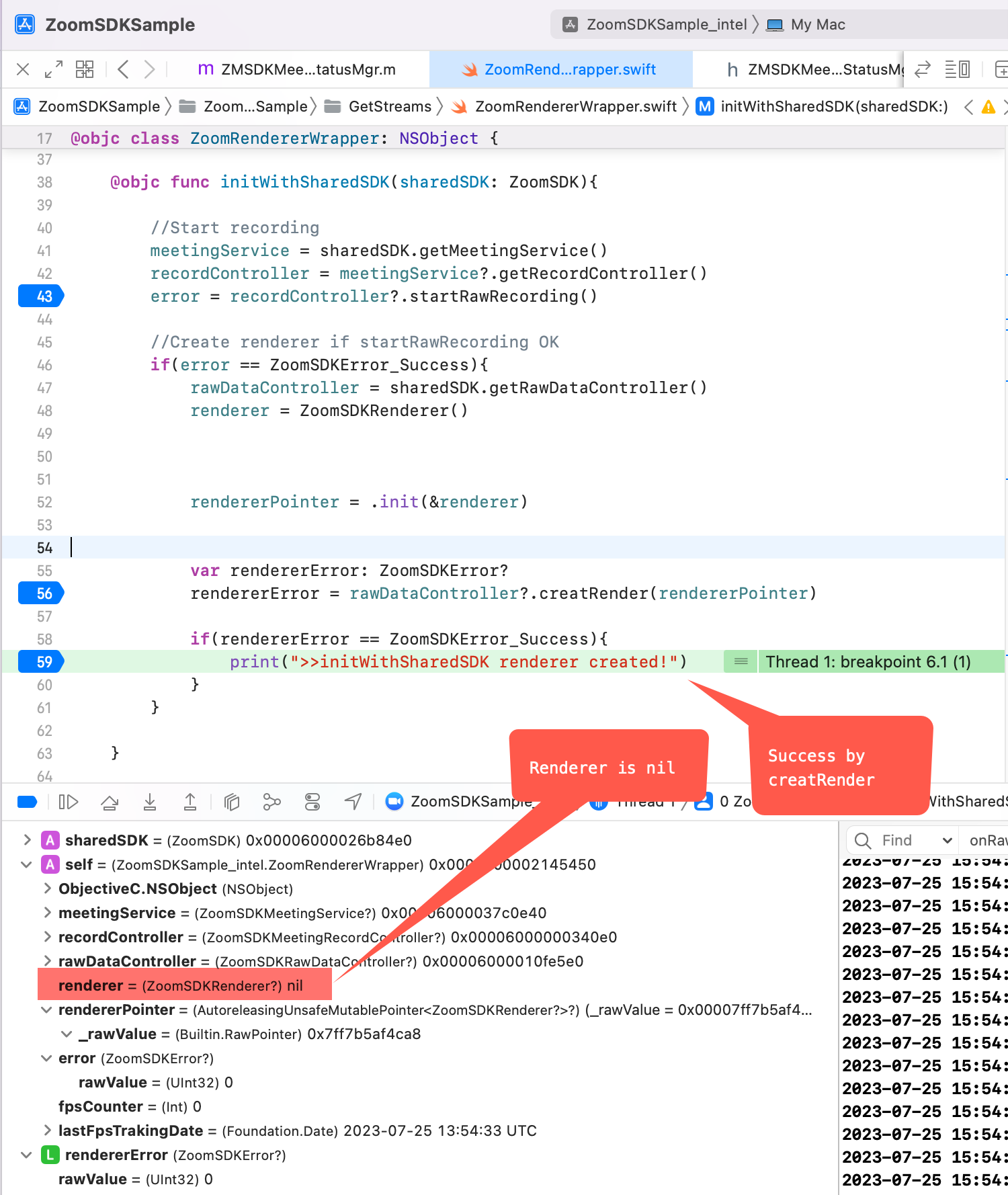The image size is (1008, 1195).
Task: Open the related items grid menu
Action: (x=85, y=69)
